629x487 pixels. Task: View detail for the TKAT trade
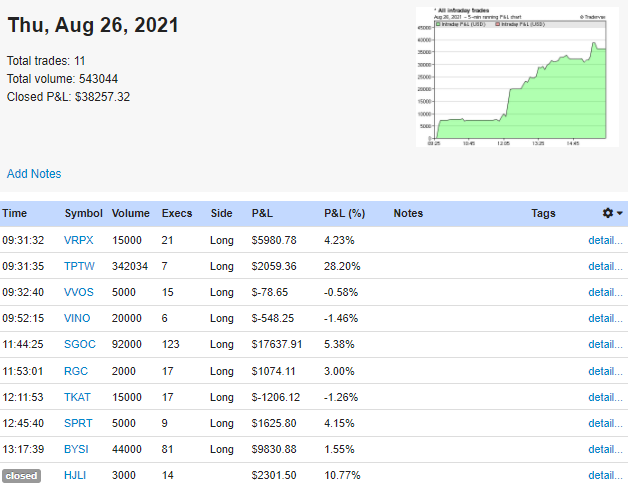pos(605,398)
